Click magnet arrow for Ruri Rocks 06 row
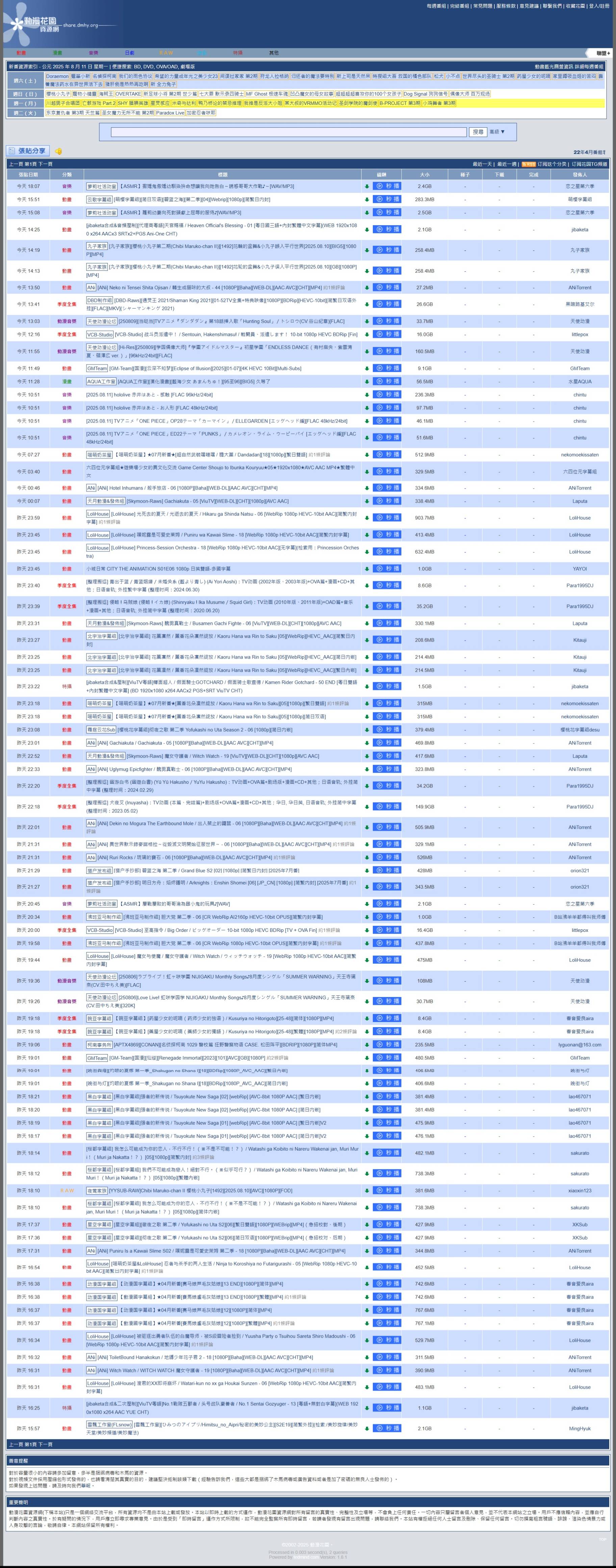 366,857
